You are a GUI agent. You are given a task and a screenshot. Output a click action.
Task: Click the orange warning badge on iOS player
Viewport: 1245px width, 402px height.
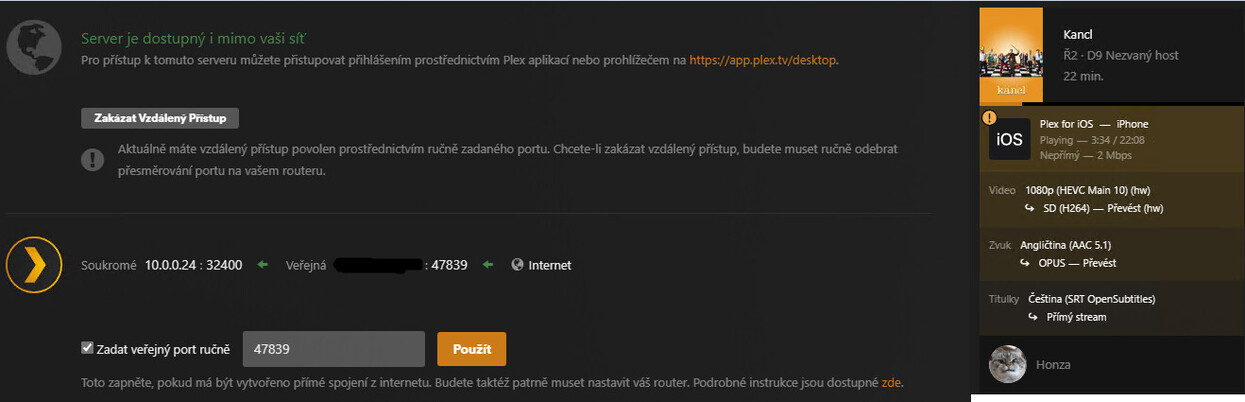989,118
